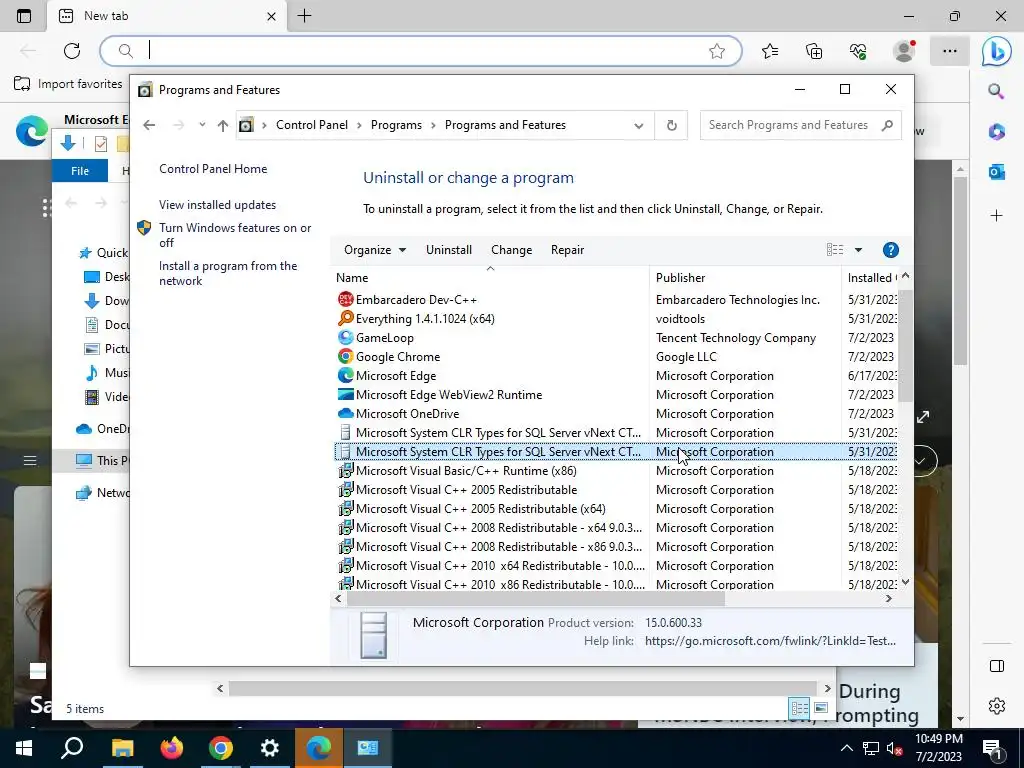Expand the address bar history dropdown

click(x=639, y=125)
